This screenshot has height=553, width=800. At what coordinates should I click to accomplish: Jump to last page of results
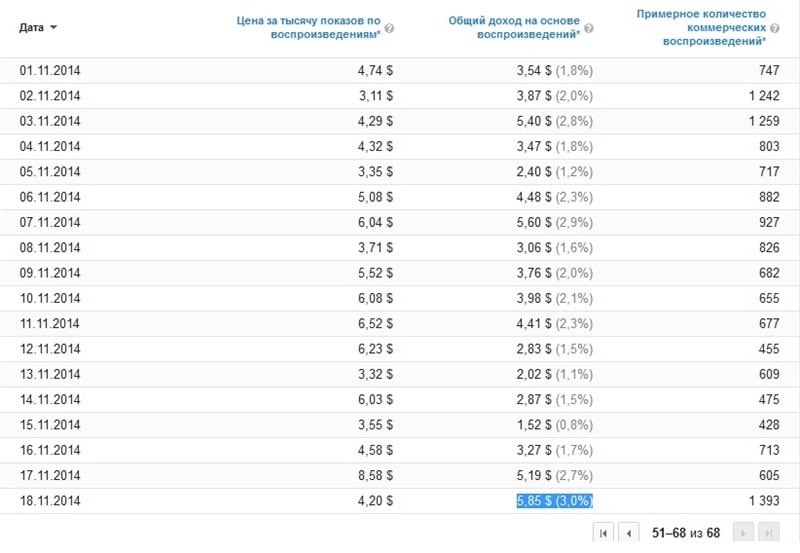768,533
